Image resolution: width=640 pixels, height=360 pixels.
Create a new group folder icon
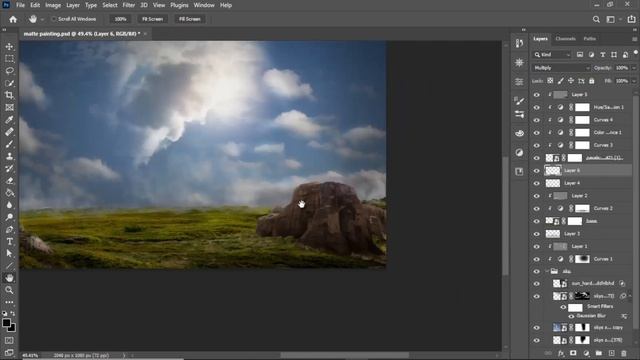tap(599, 353)
